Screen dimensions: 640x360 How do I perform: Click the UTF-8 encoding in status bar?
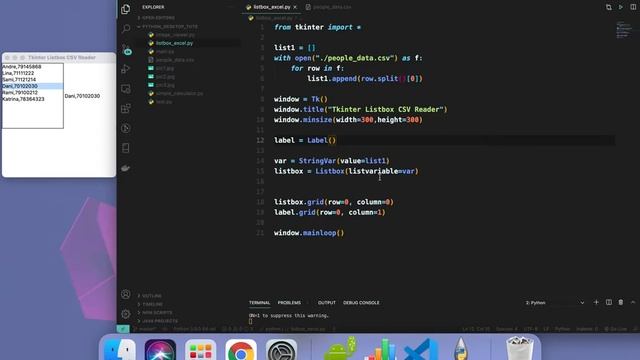[x=531, y=329]
